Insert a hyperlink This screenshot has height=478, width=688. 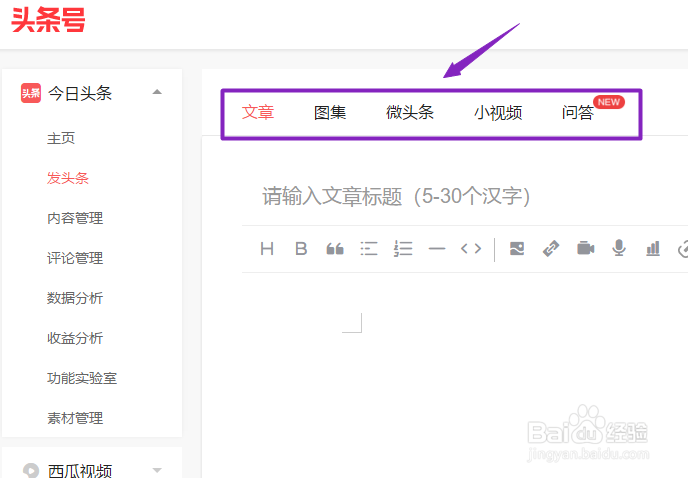(x=551, y=249)
